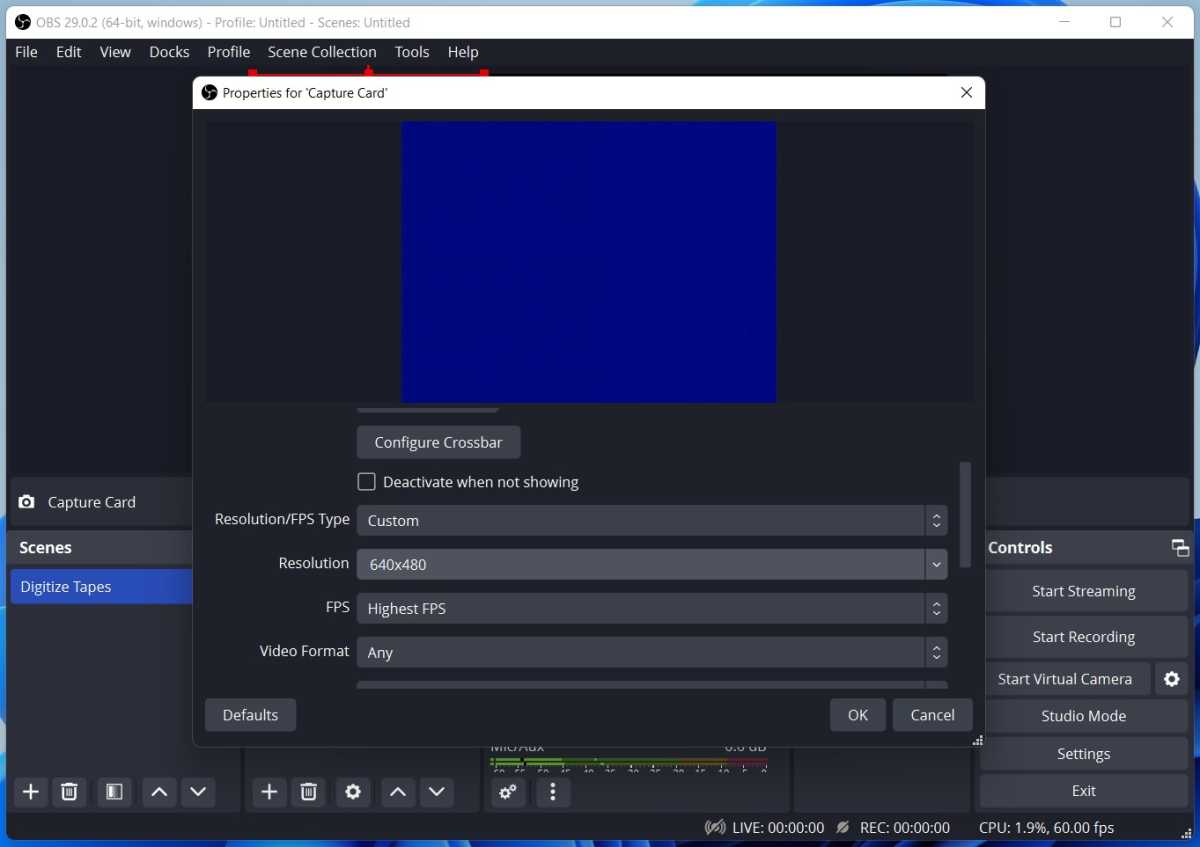
Task: Move scene up with Scenes up arrow
Action: point(159,792)
